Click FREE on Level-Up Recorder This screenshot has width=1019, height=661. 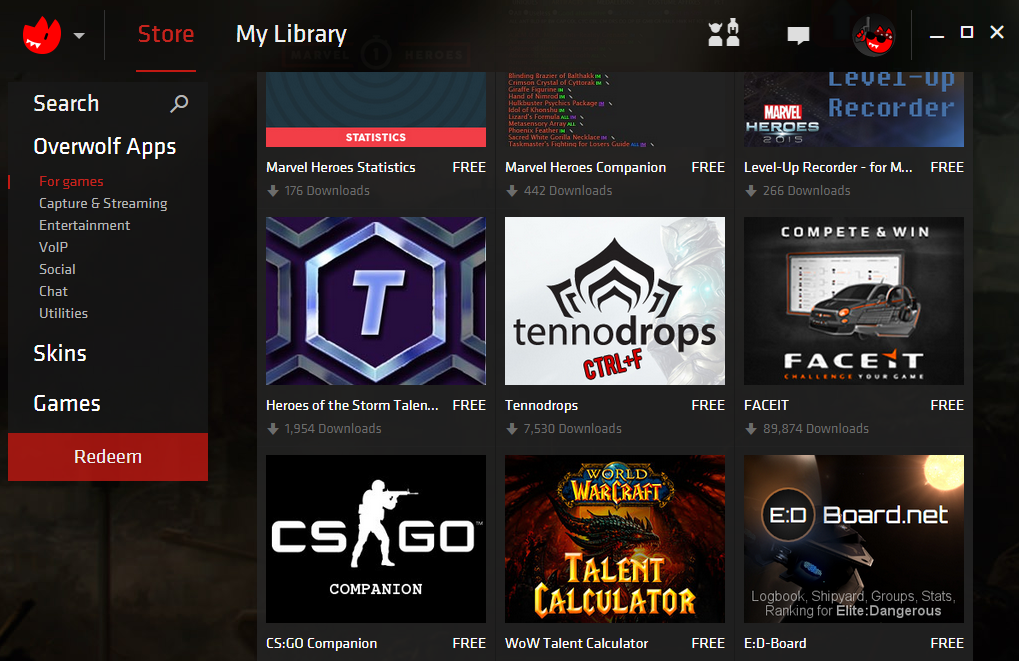[x=947, y=168]
